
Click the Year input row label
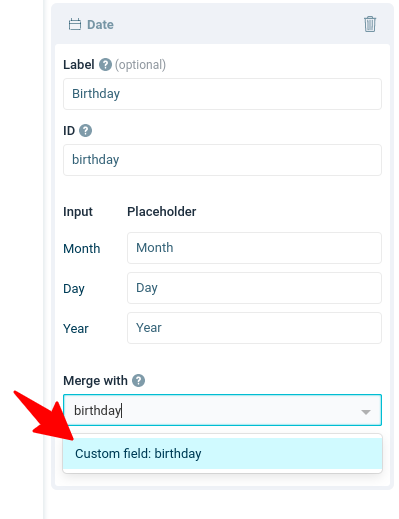click(76, 329)
